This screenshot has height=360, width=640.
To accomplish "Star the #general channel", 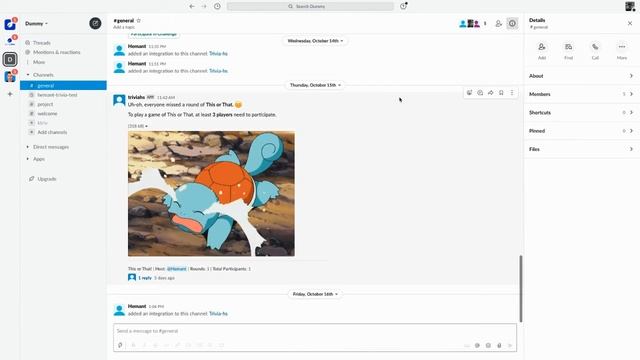I will (x=139, y=20).
